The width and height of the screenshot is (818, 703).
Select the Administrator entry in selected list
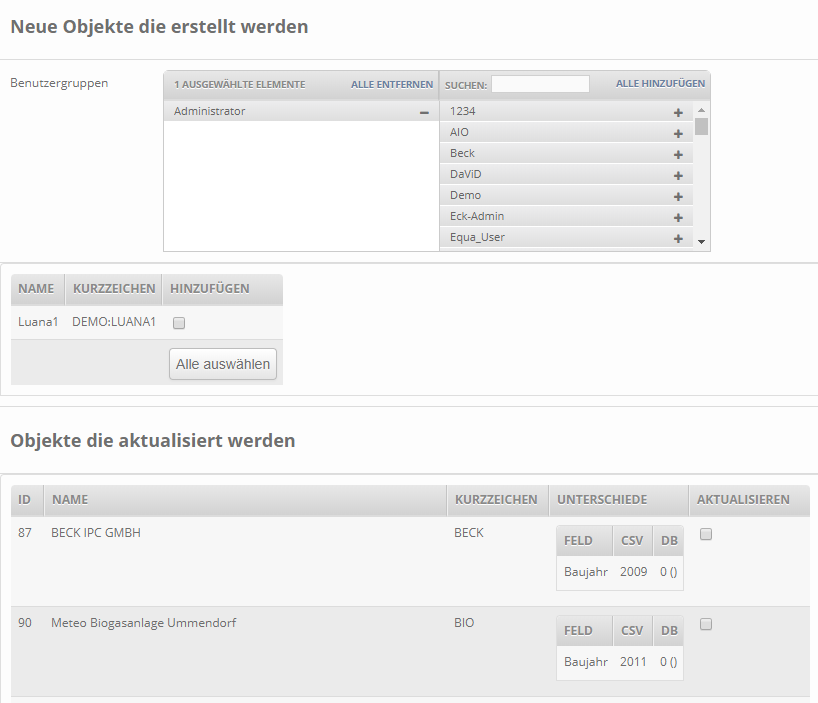tap(301, 111)
